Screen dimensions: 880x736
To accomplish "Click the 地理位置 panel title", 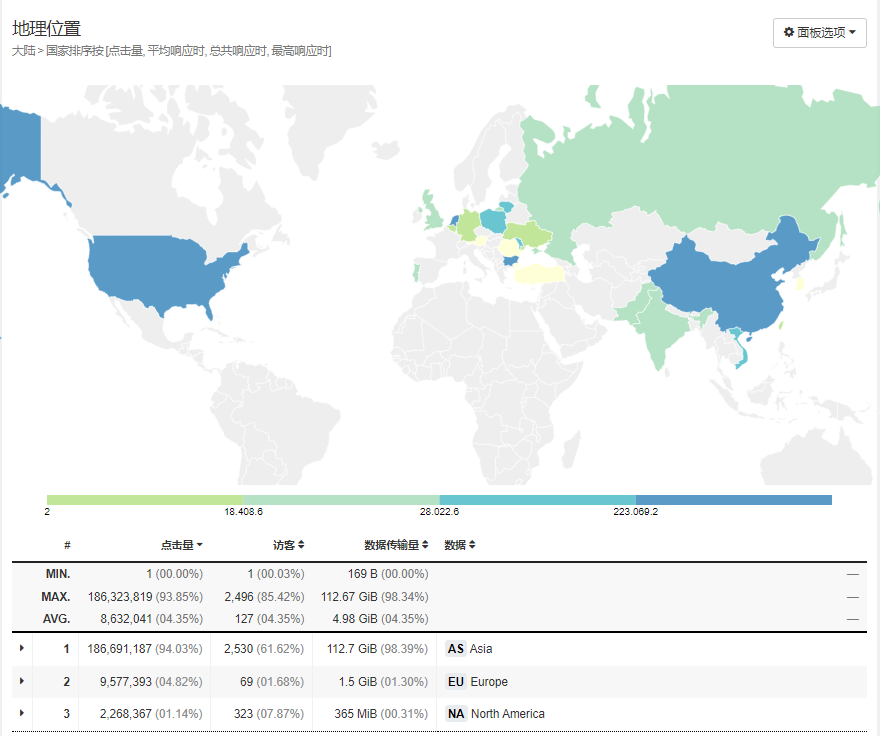I will click(46, 28).
